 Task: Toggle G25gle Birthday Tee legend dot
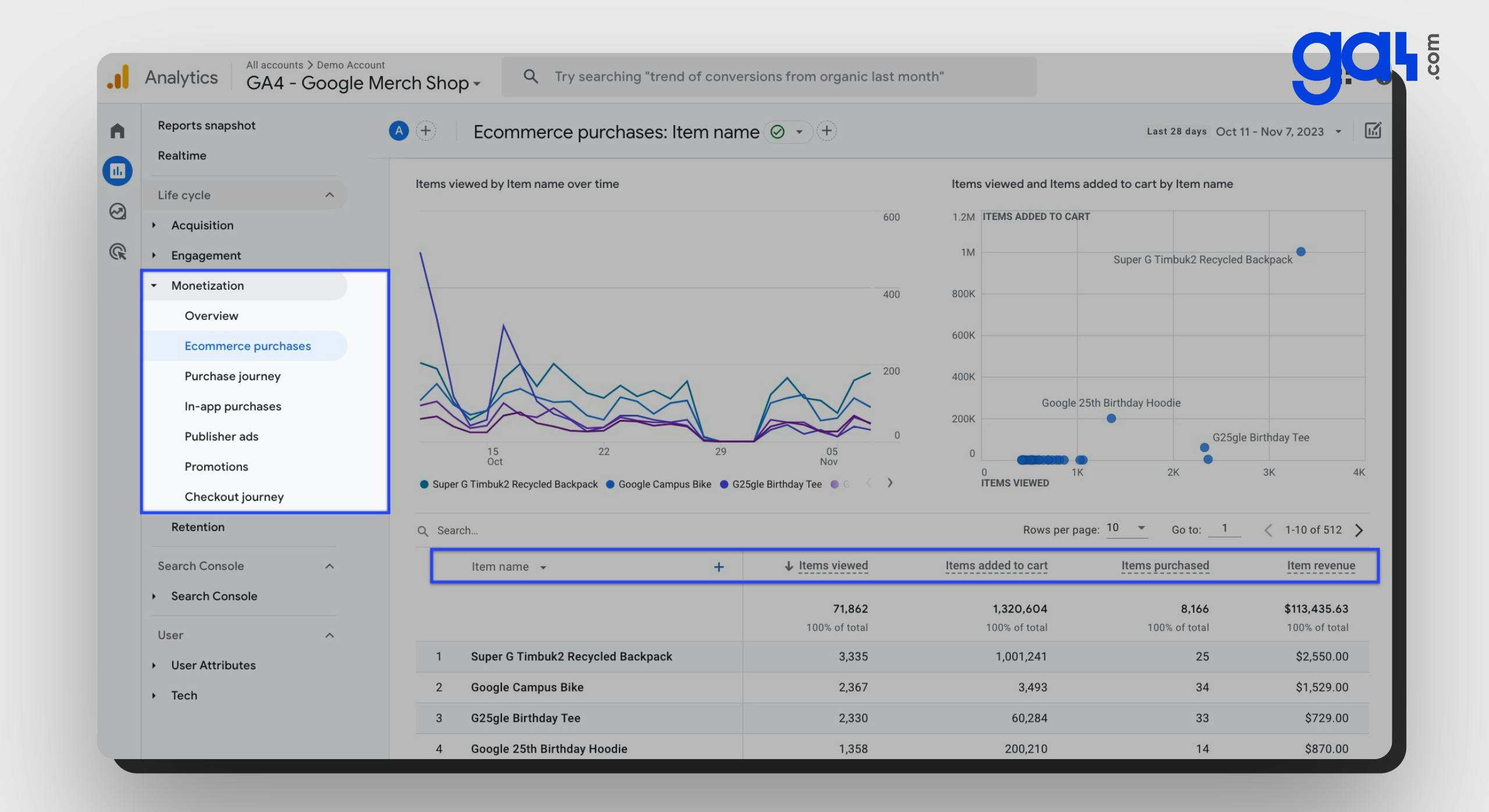tap(724, 485)
